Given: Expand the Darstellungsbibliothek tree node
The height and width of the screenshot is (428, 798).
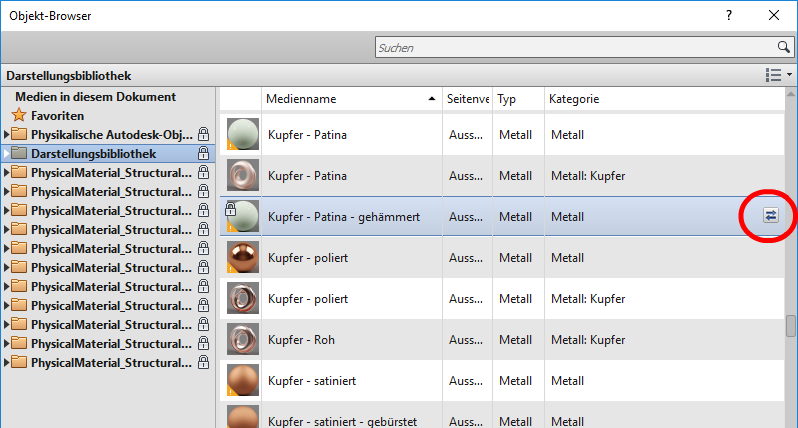Looking at the screenshot, I should pos(8,154).
